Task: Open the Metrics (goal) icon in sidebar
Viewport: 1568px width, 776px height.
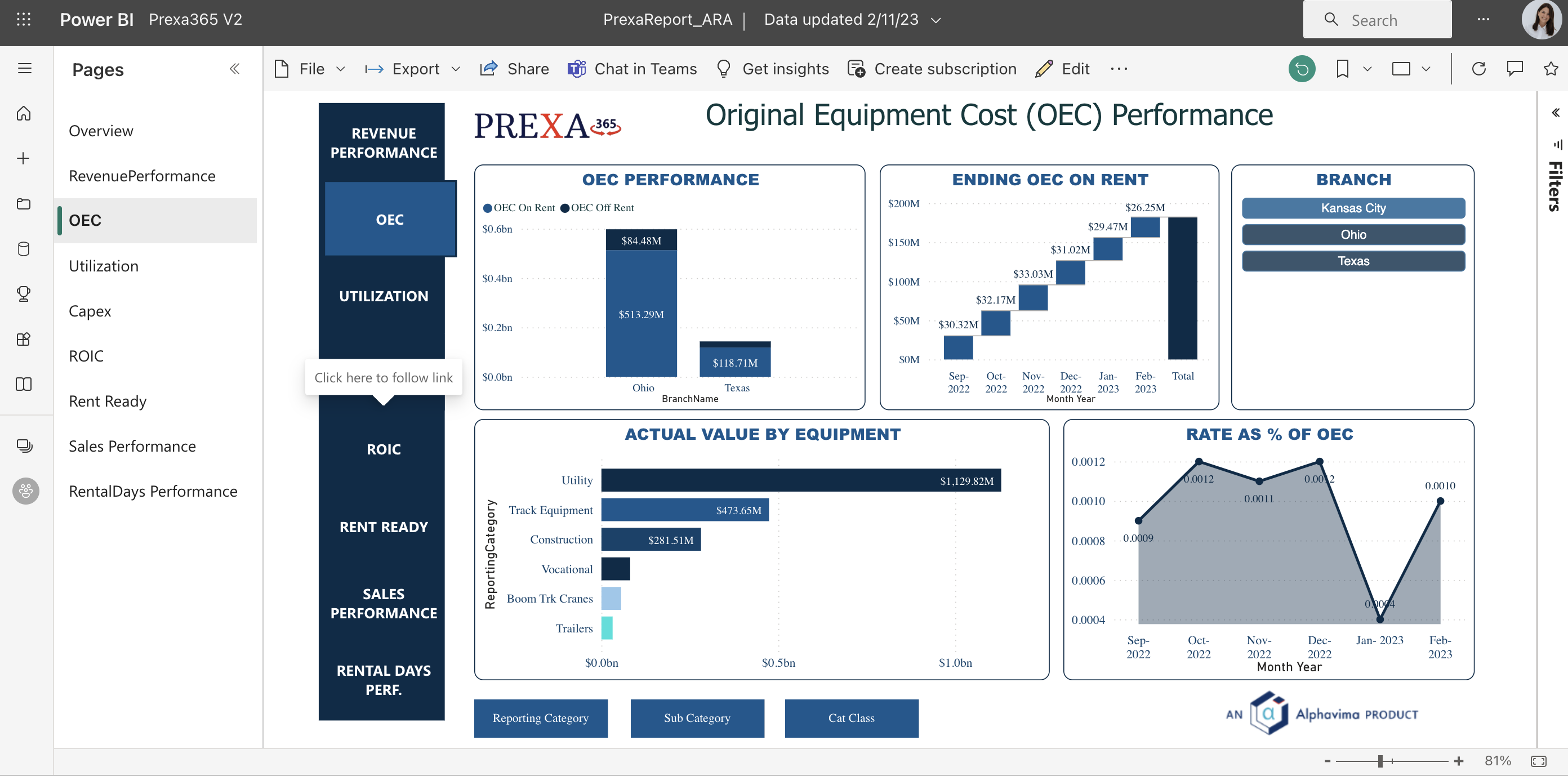Action: (x=24, y=294)
